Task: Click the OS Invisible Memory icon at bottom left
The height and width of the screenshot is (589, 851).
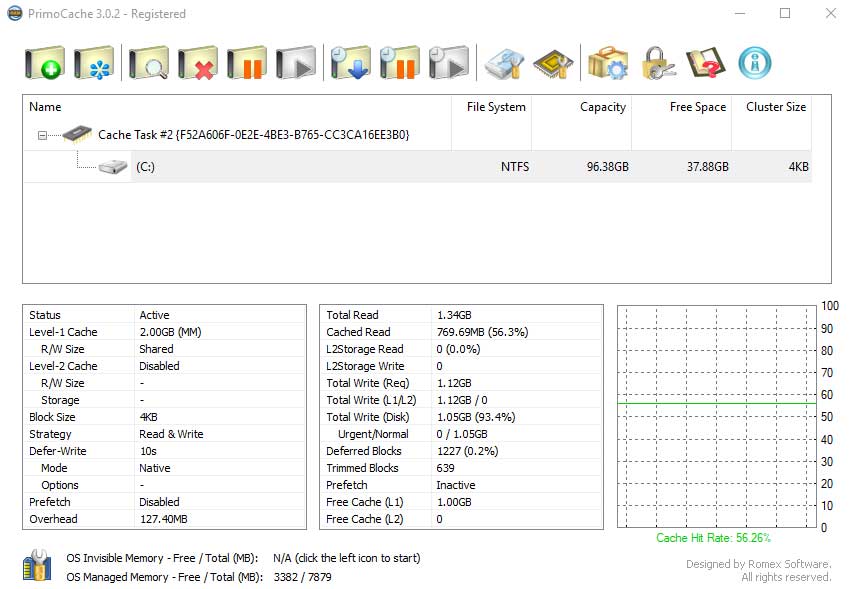Action: [37, 565]
